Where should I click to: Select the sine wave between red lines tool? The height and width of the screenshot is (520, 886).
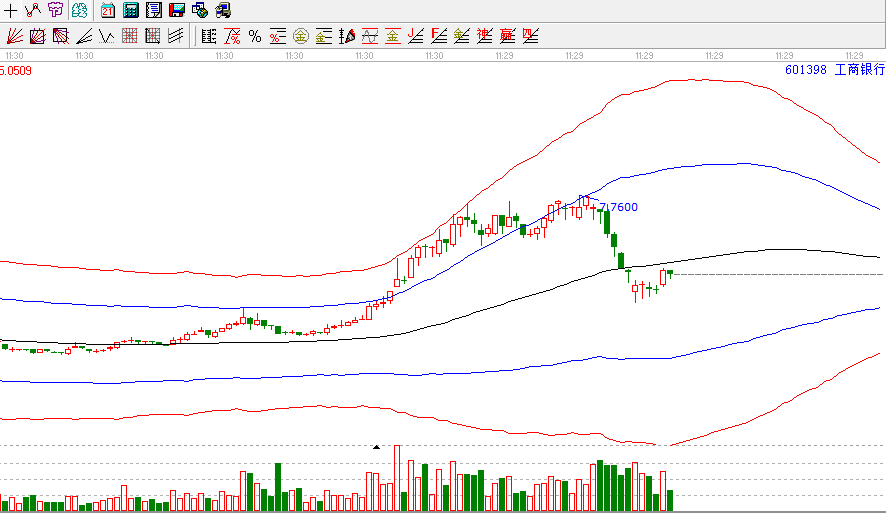(370, 36)
